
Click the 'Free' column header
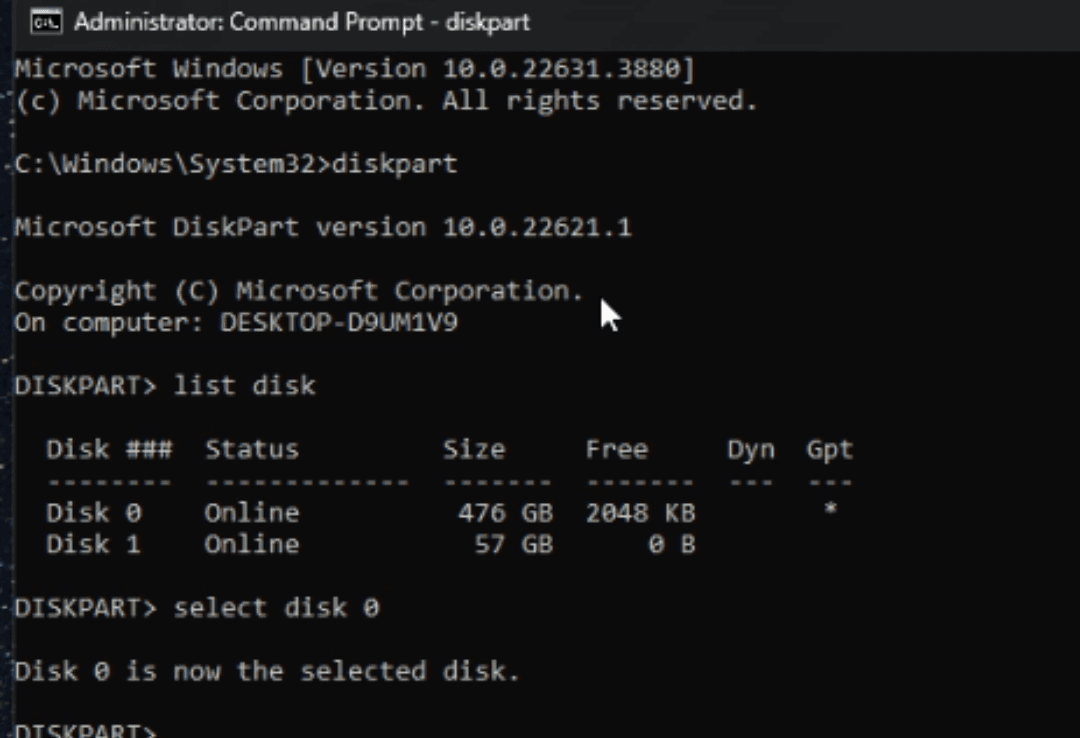(x=616, y=449)
